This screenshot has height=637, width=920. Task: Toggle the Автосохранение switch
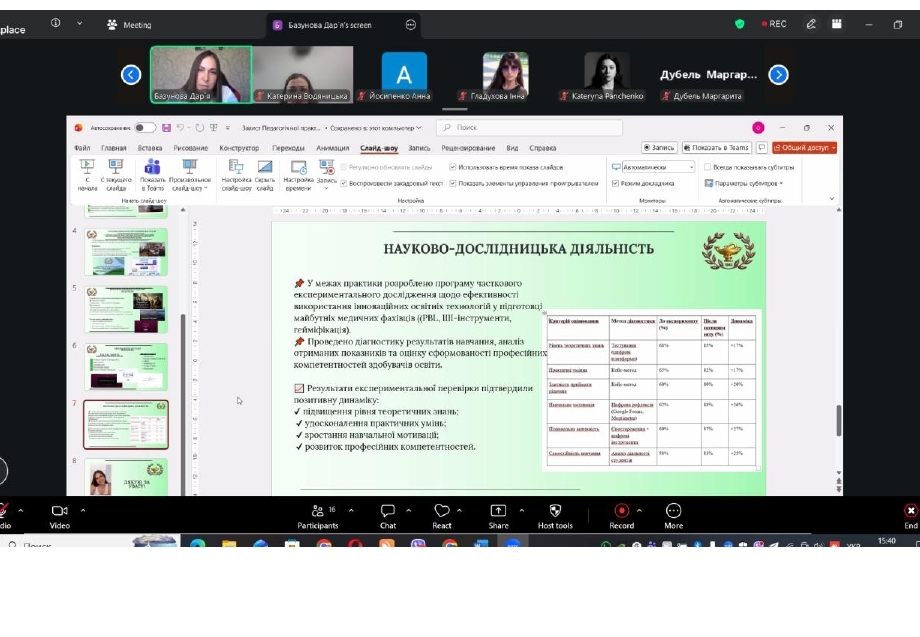(x=145, y=127)
